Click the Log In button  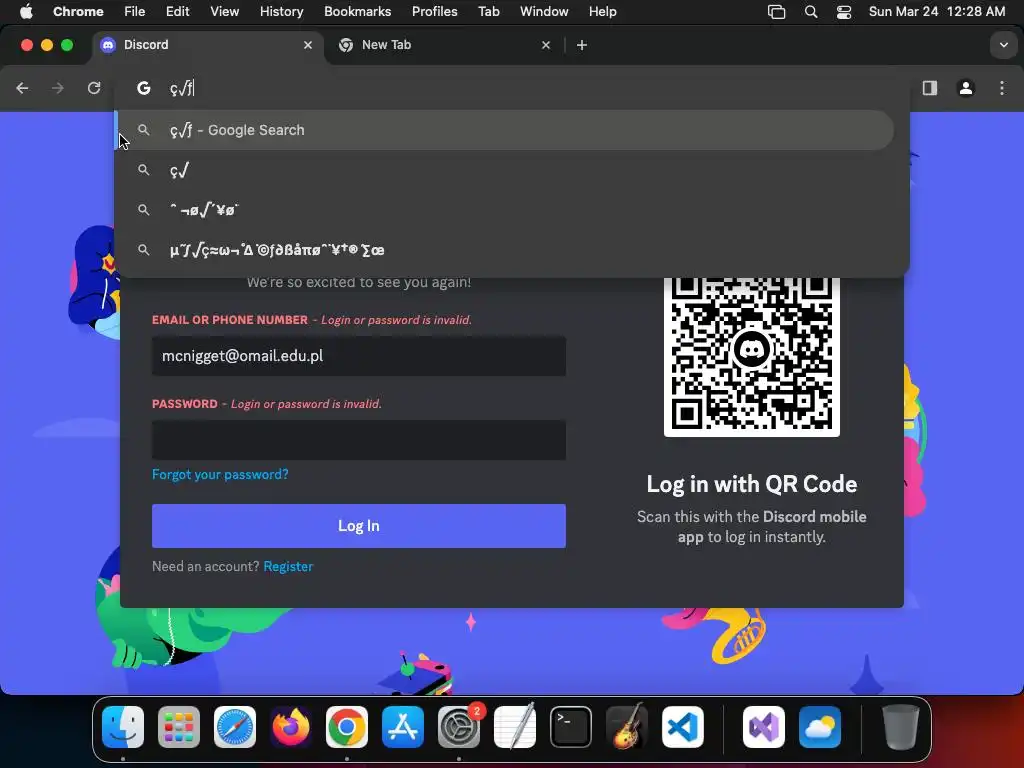tap(359, 526)
